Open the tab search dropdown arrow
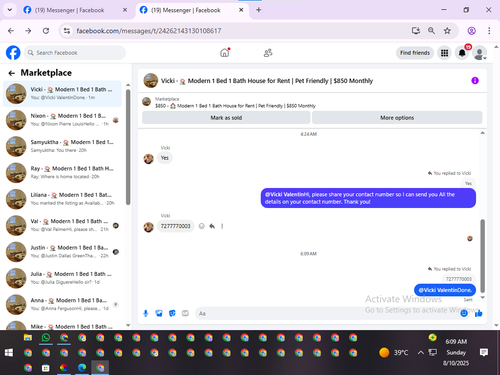The image size is (500, 375). point(10,10)
